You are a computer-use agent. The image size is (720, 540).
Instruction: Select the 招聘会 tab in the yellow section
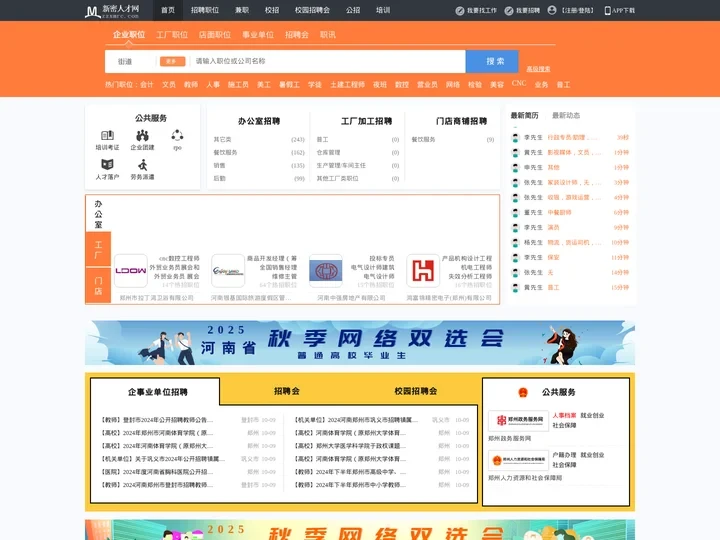coord(287,391)
